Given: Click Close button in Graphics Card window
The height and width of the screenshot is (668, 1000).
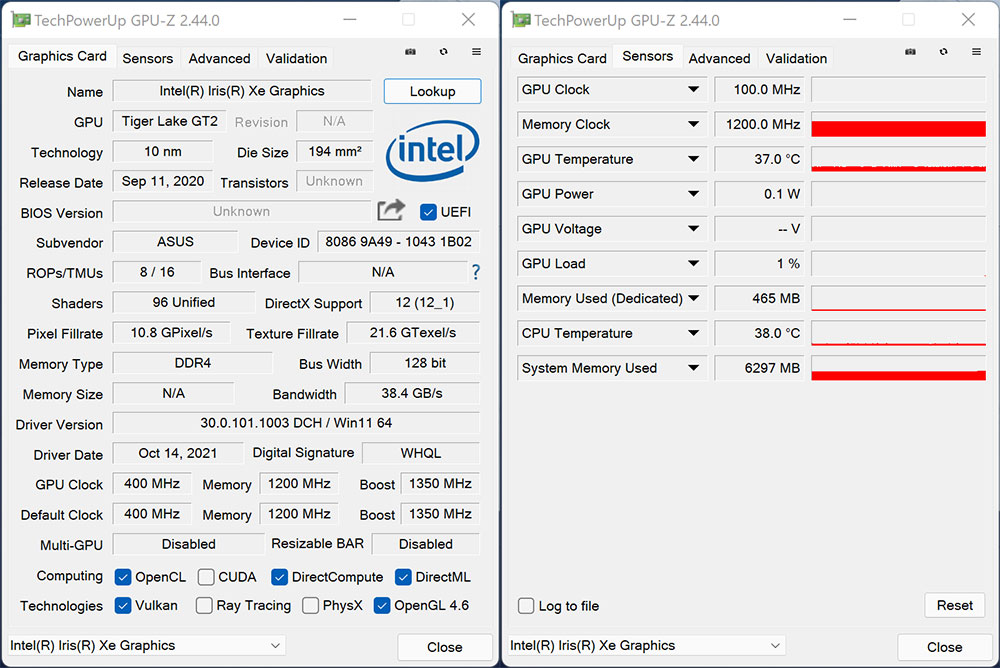Looking at the screenshot, I should click(445, 647).
